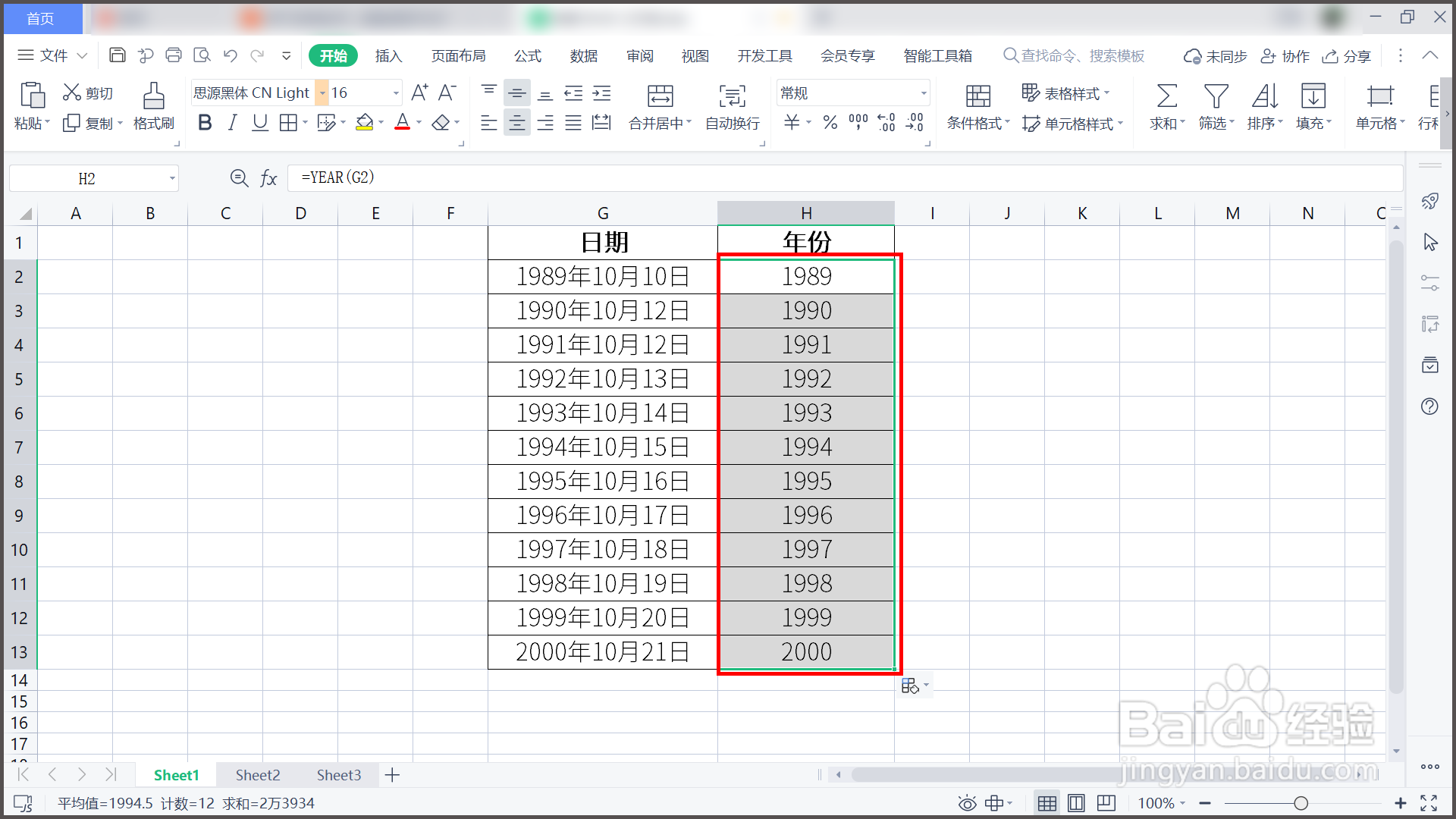Click the Save icon in quick toolbar
This screenshot has height=819, width=1456.
[x=117, y=55]
